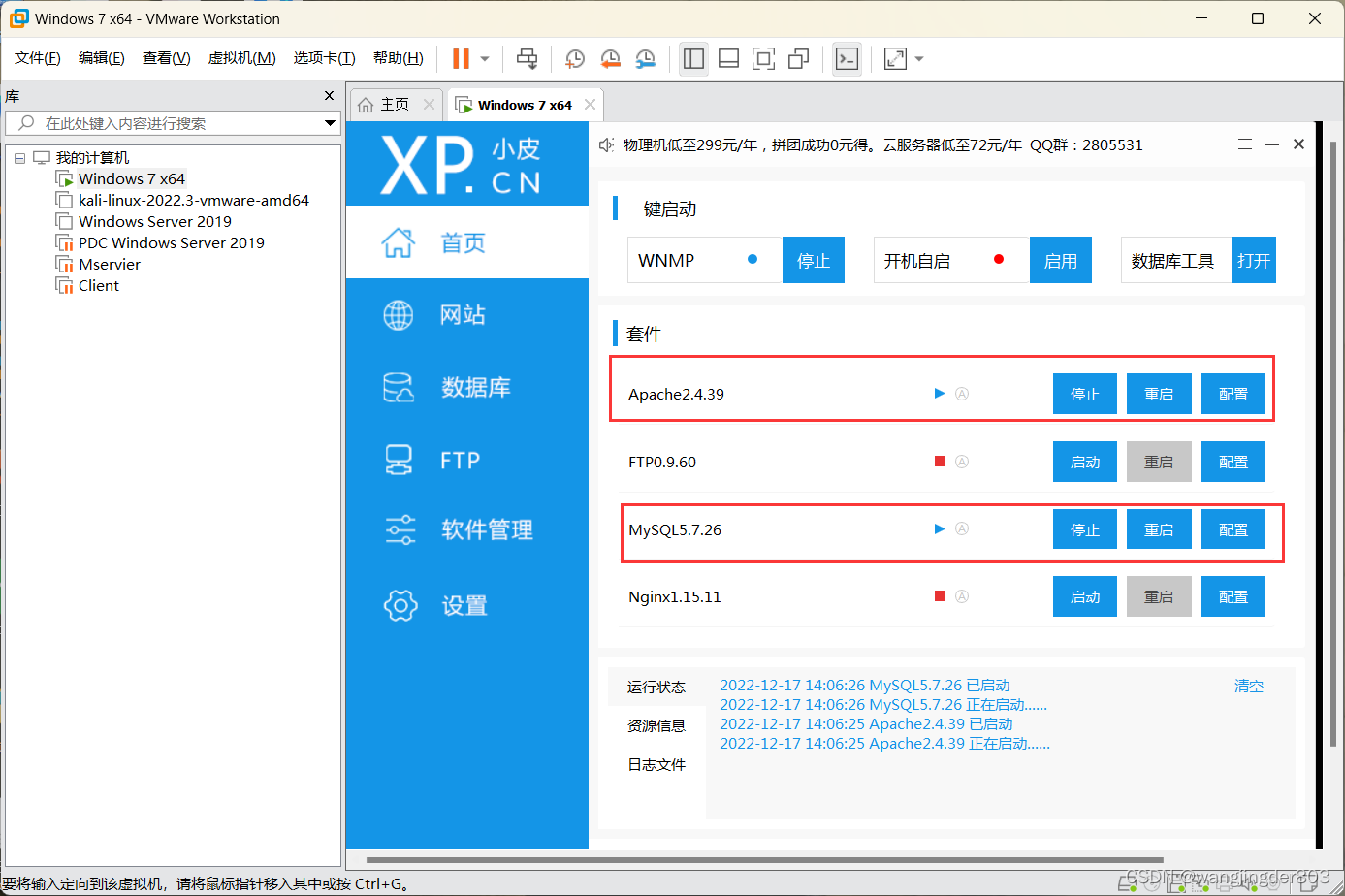Revert the virtual machine to a snapshot
Viewport: 1345px width, 896px height.
[610, 59]
